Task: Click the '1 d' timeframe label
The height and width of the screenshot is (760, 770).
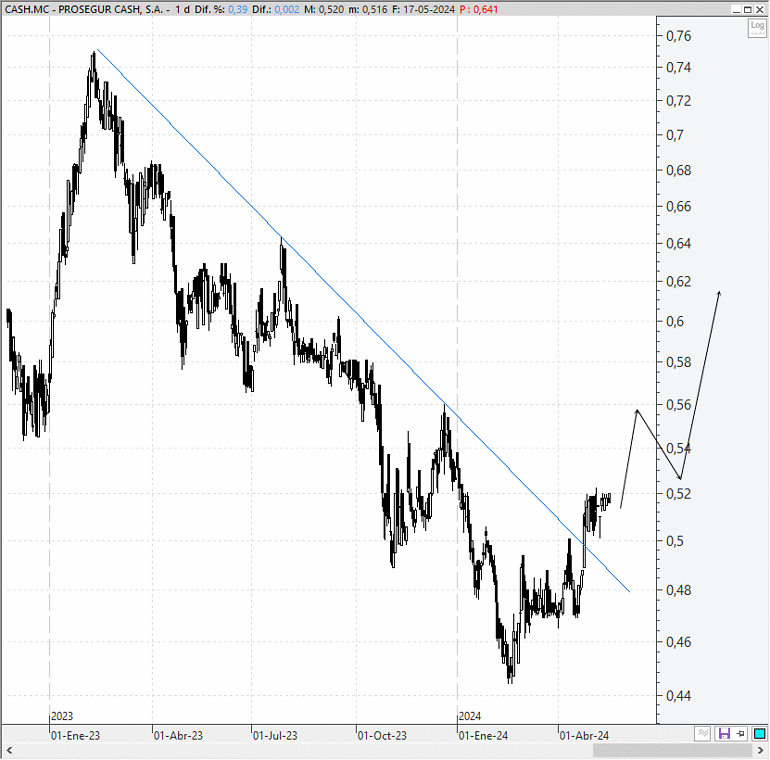Action: pos(183,9)
